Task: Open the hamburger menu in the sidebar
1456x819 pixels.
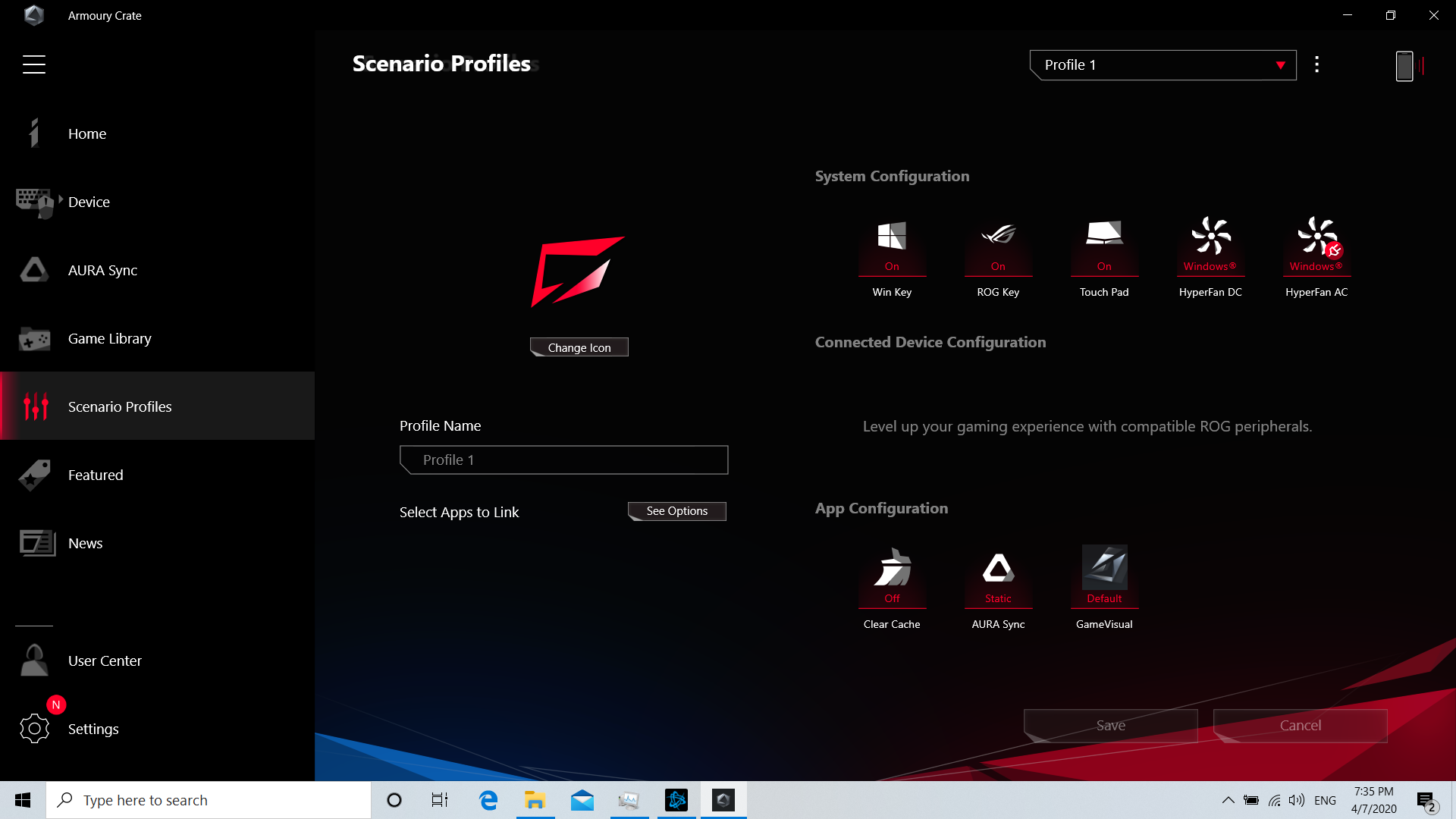Action: pos(34,64)
